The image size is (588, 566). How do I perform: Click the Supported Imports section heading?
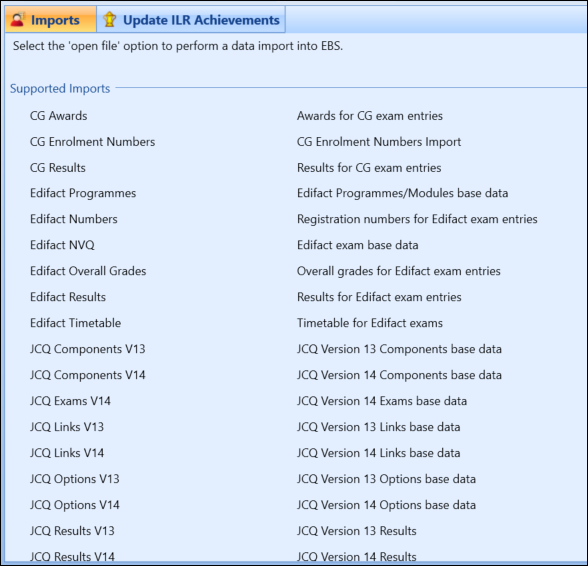[60, 89]
